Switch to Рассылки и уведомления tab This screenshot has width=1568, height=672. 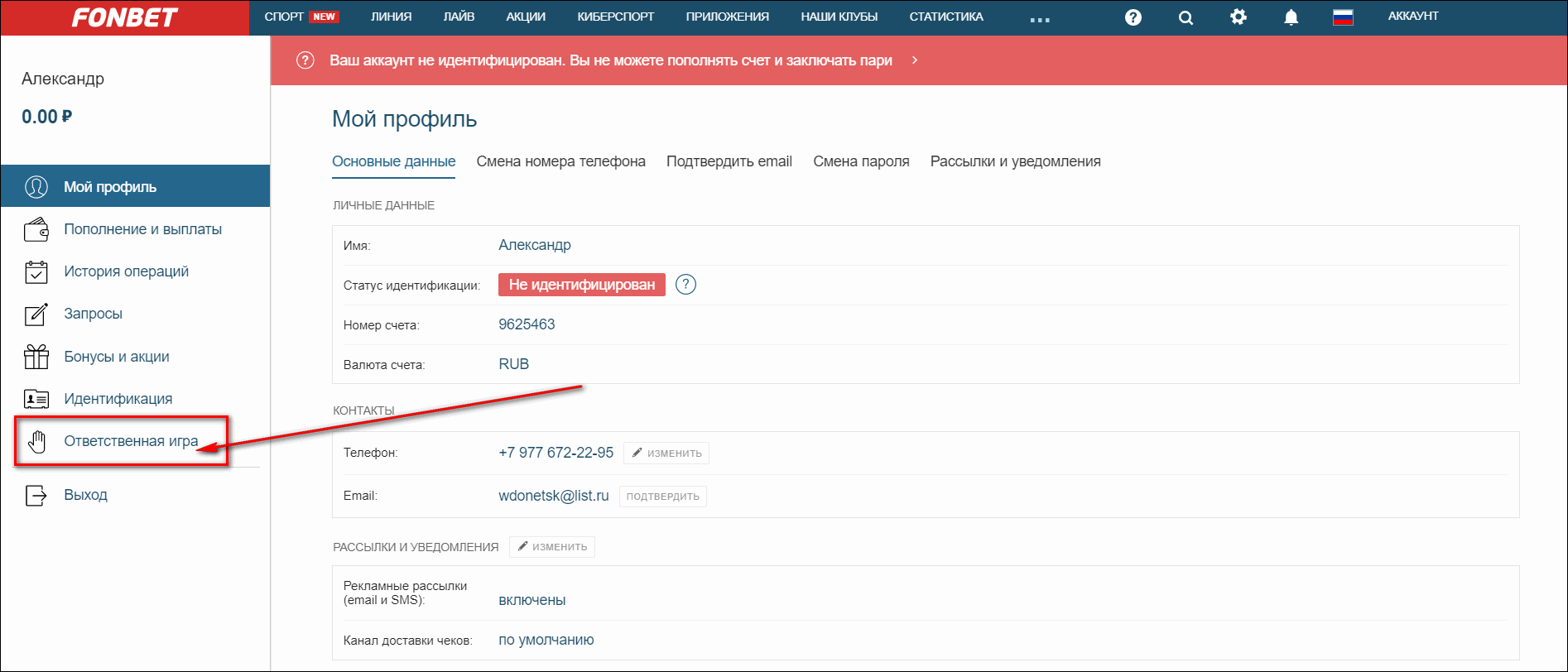pos(1015,161)
